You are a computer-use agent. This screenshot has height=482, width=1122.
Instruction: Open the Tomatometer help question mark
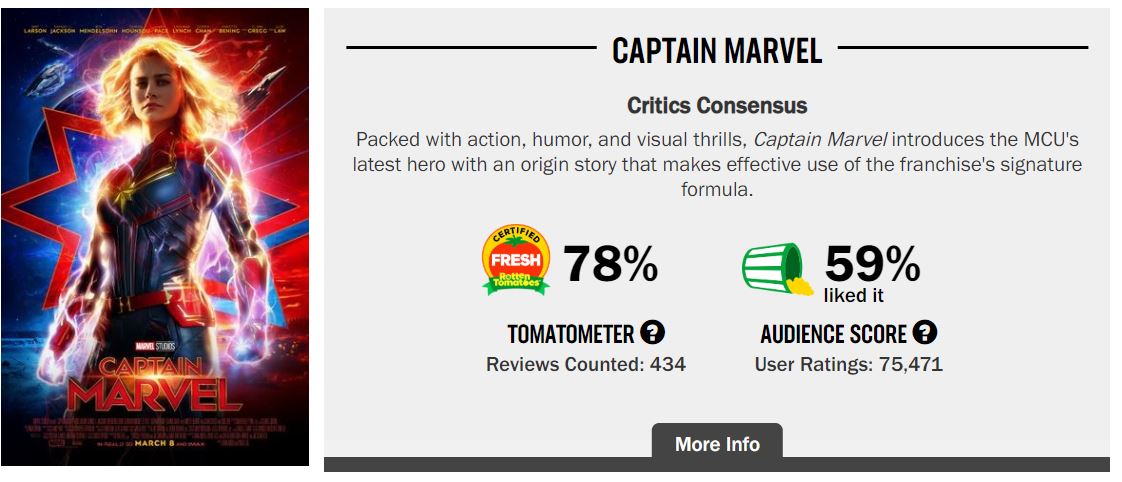[653, 333]
